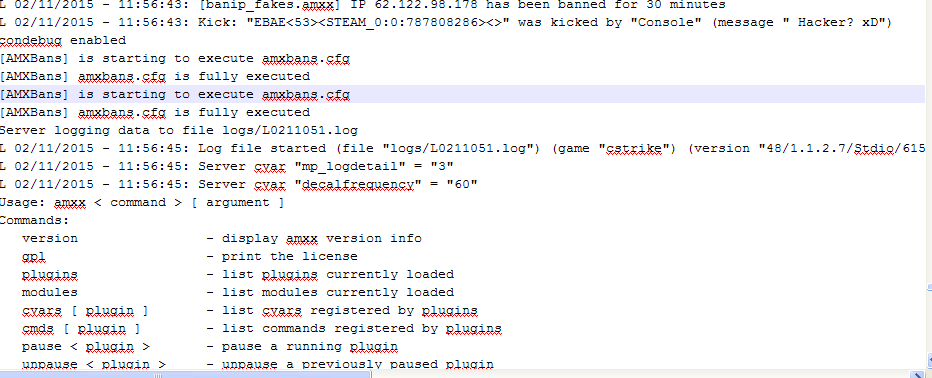
Task: Click the "decalfrequency" cvar name
Action: pyautogui.click(x=357, y=184)
